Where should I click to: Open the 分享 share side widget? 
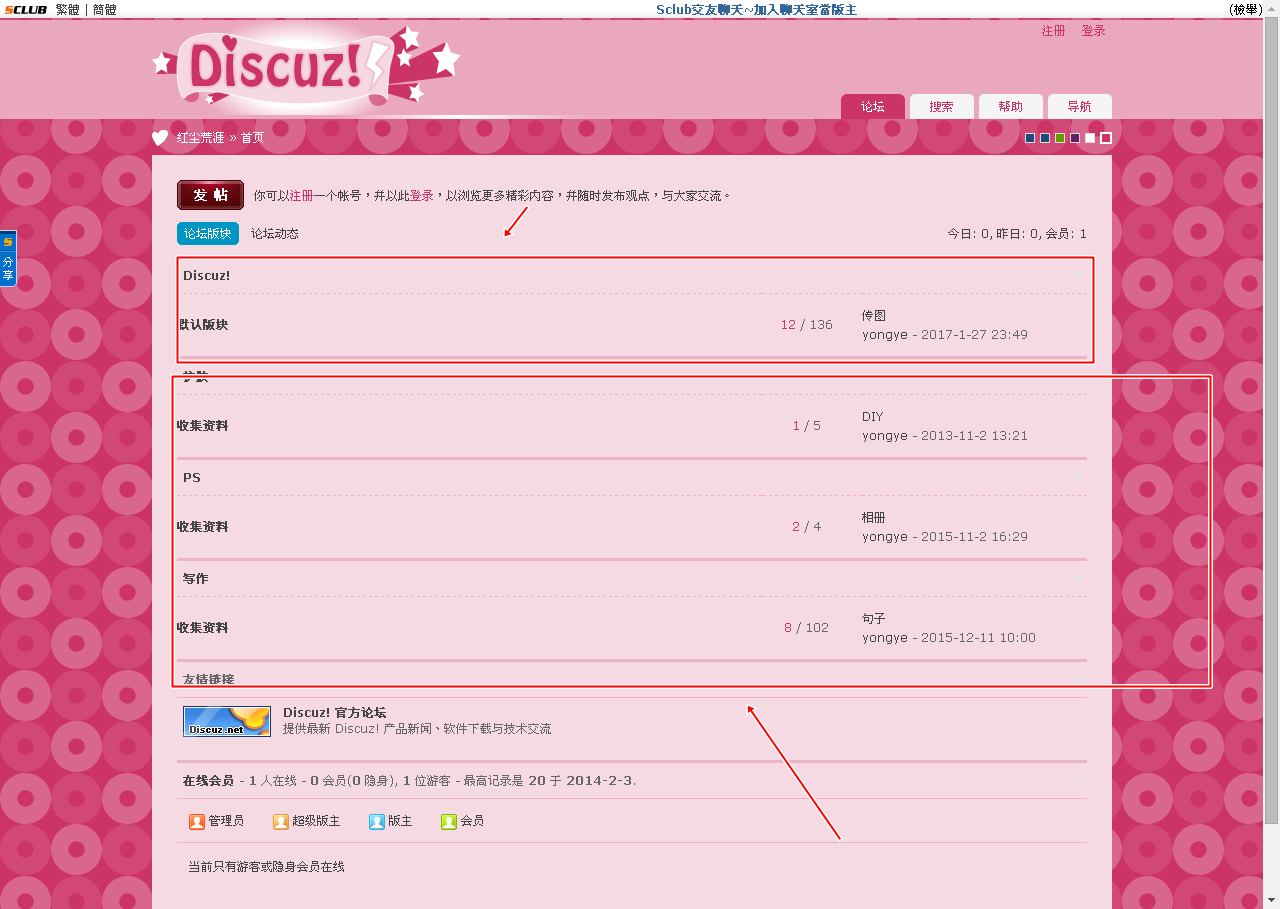coord(8,259)
